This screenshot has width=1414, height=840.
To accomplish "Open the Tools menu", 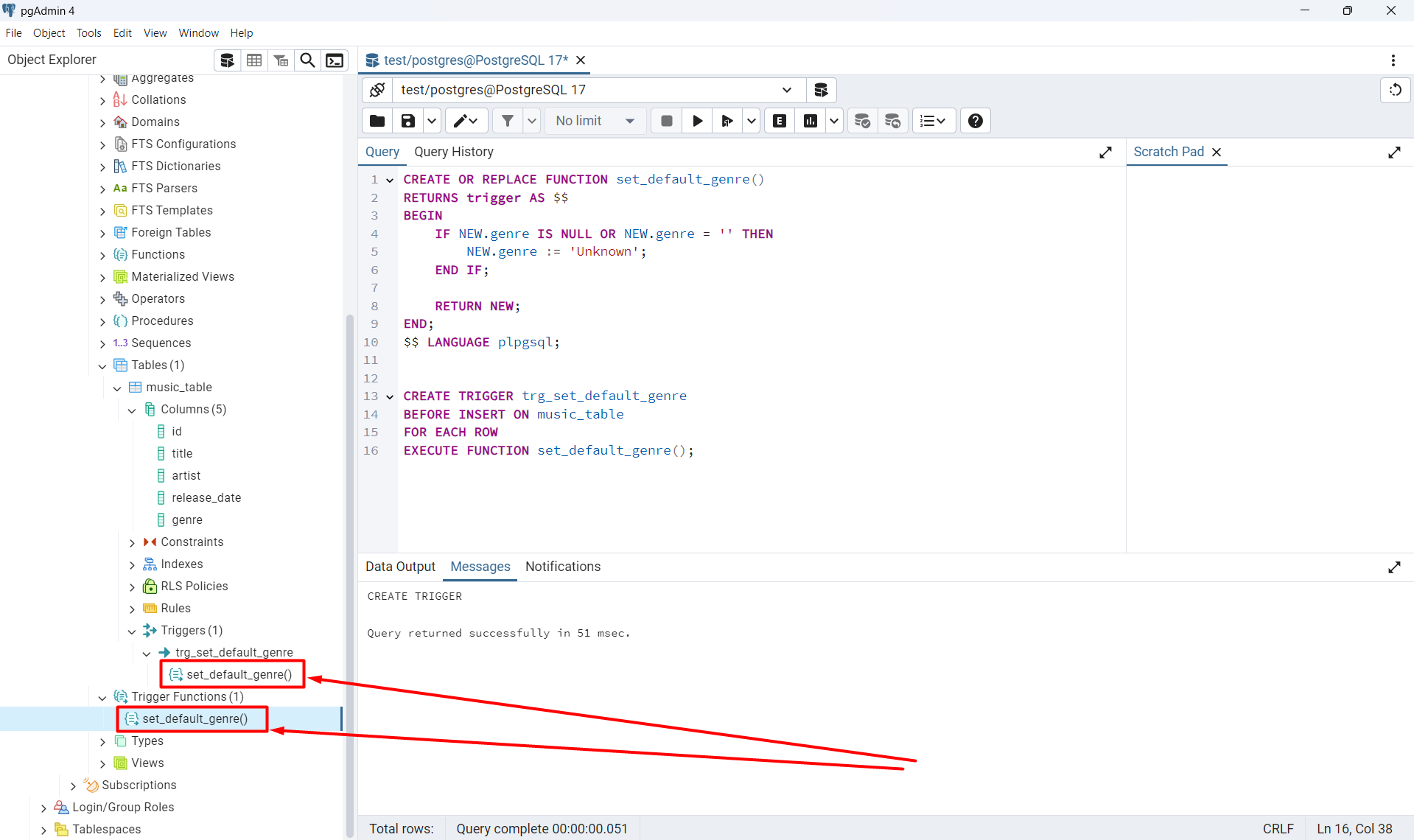I will [88, 33].
